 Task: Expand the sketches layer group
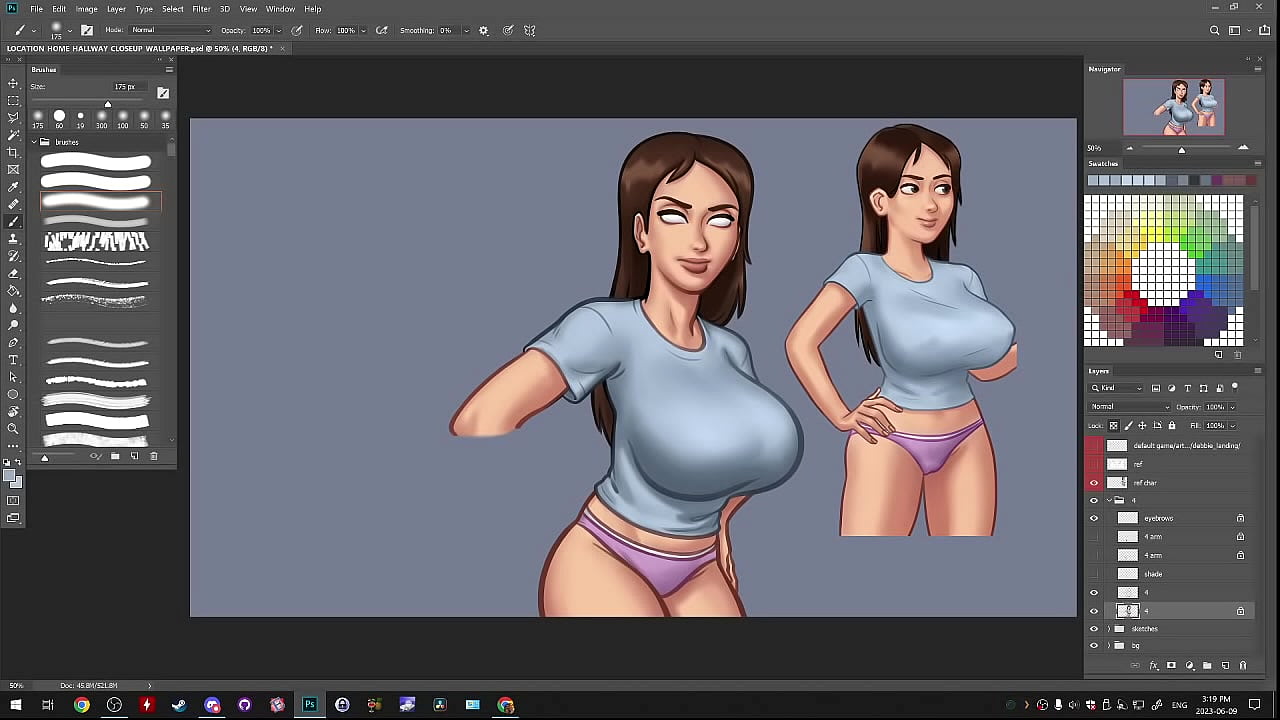[1108, 629]
